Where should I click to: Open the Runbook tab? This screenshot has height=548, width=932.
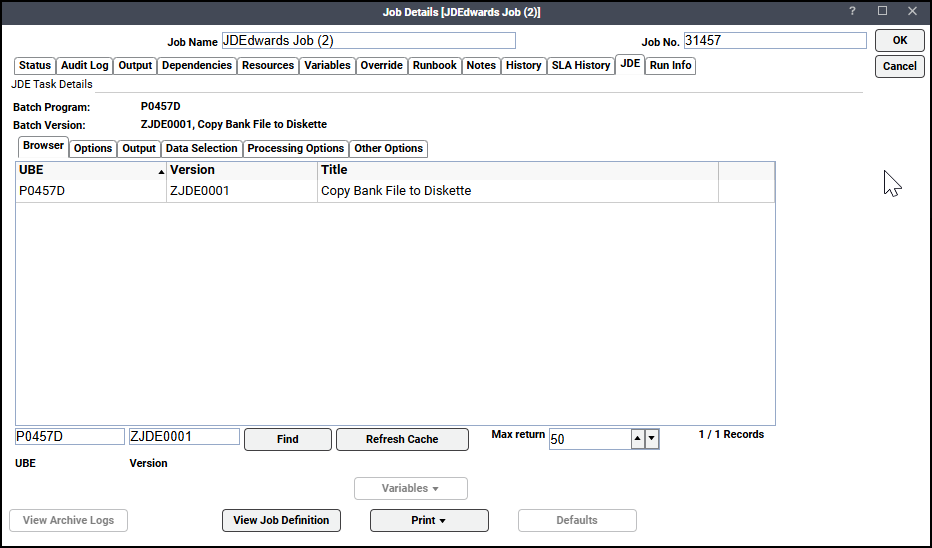coord(434,65)
